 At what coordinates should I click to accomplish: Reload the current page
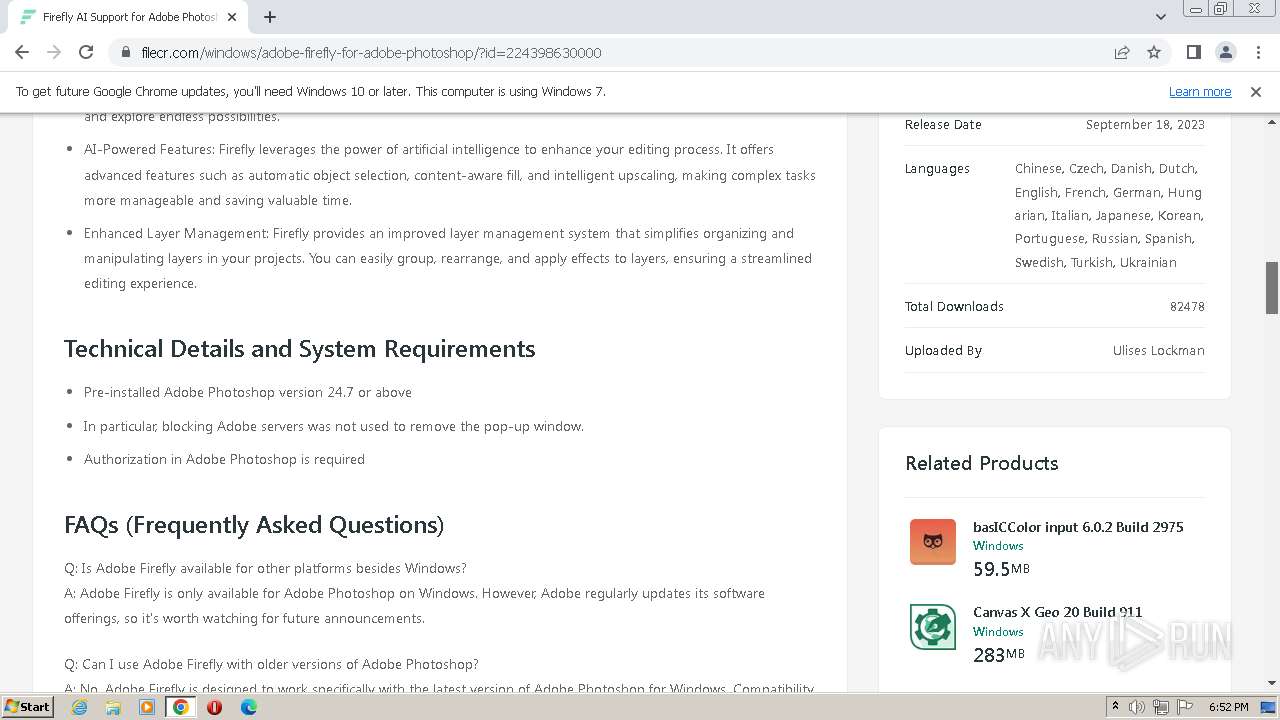point(86,52)
